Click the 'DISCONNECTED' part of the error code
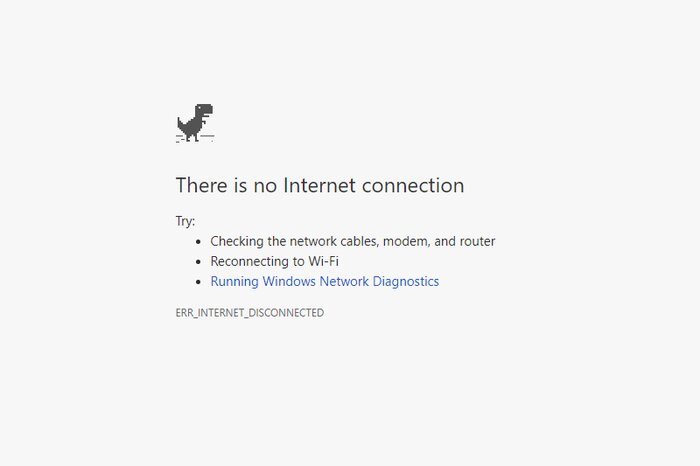 point(286,312)
